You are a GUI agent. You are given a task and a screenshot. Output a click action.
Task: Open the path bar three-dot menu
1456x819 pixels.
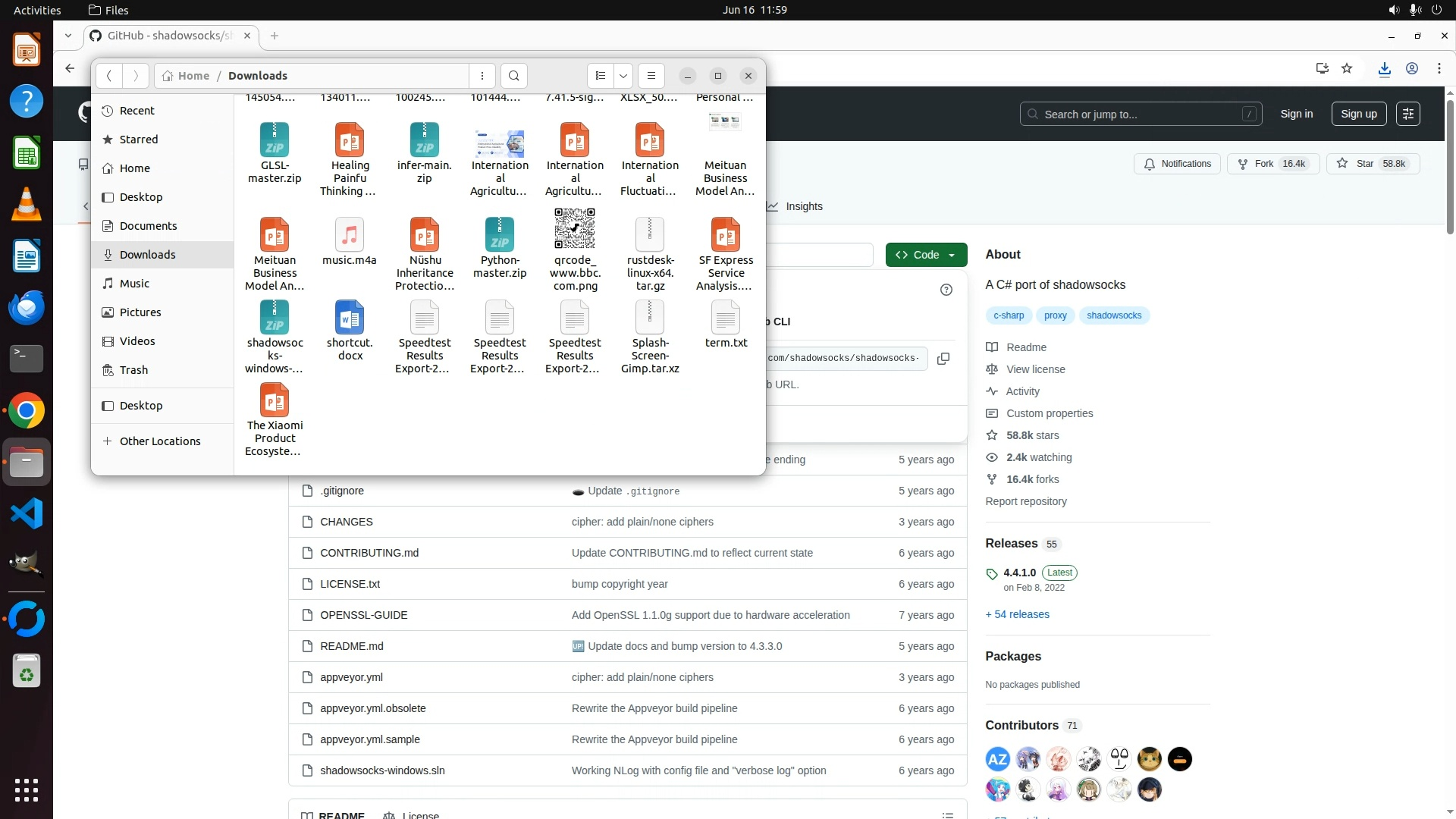(482, 76)
